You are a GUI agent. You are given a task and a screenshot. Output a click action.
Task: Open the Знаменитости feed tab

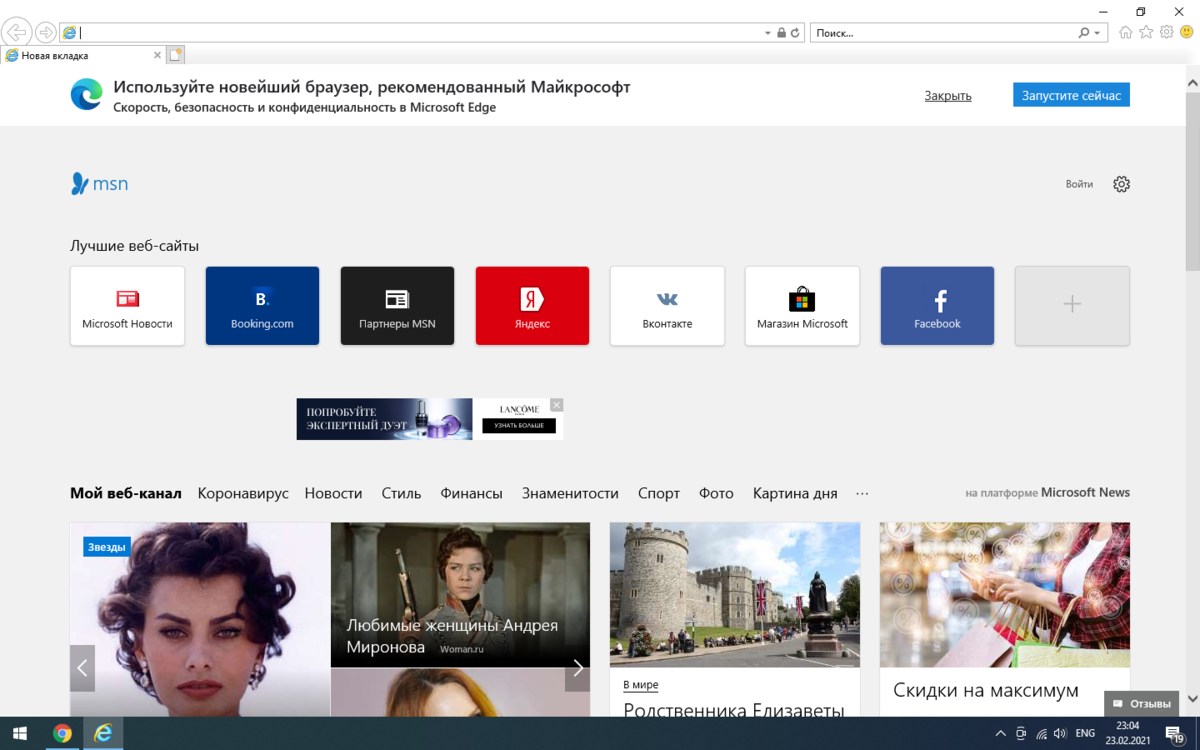point(570,493)
